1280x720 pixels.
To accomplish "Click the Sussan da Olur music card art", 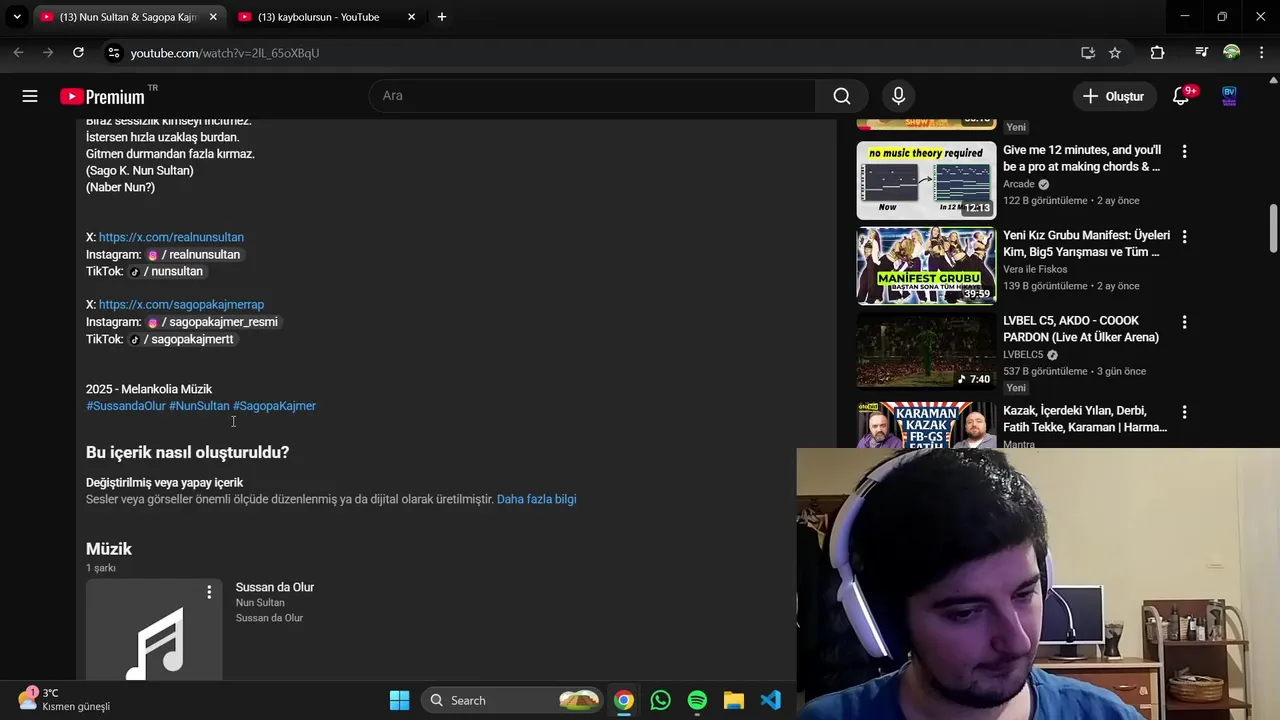I will tap(154, 630).
